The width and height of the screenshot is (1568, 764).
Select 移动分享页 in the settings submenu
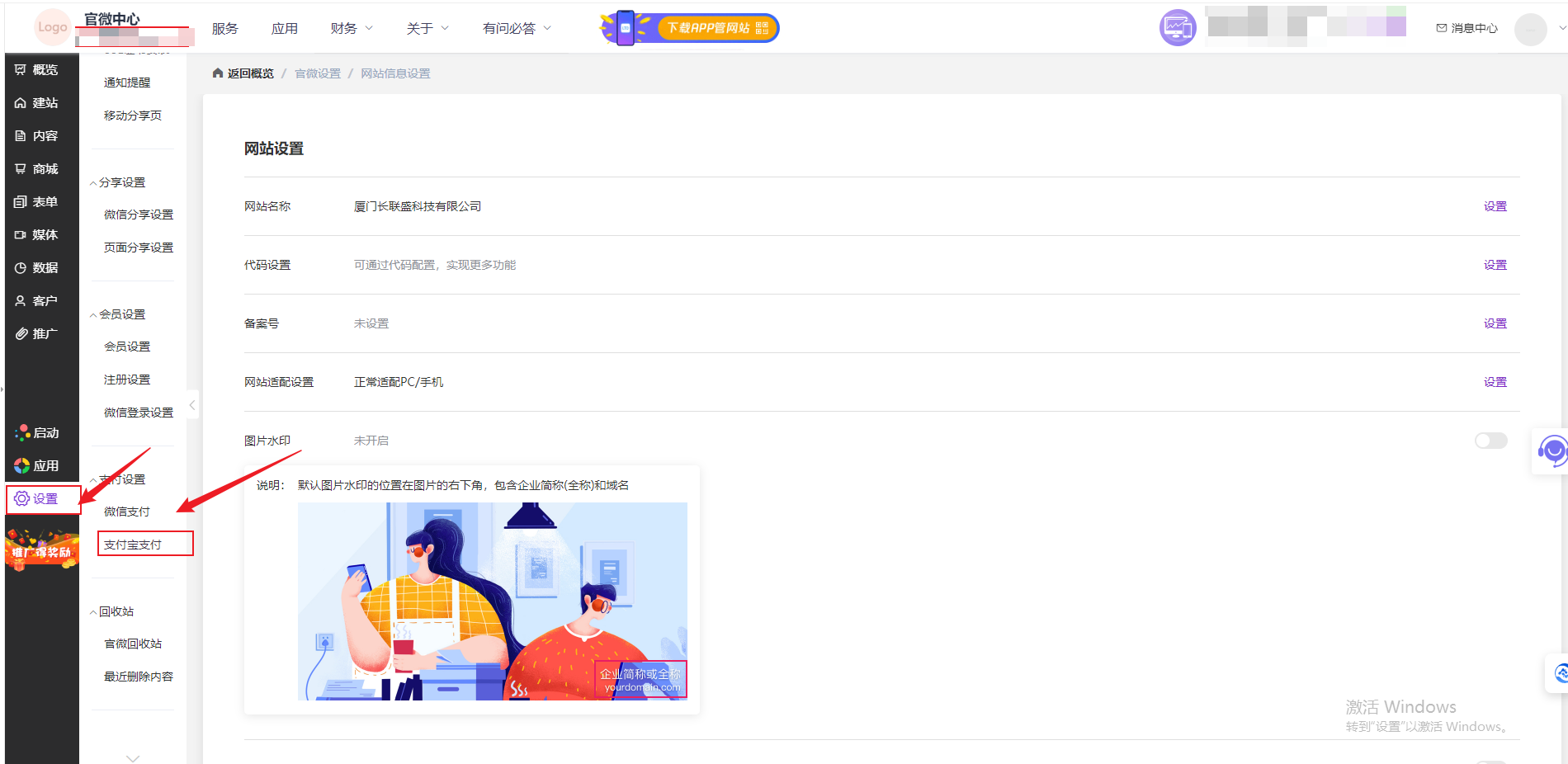[133, 116]
